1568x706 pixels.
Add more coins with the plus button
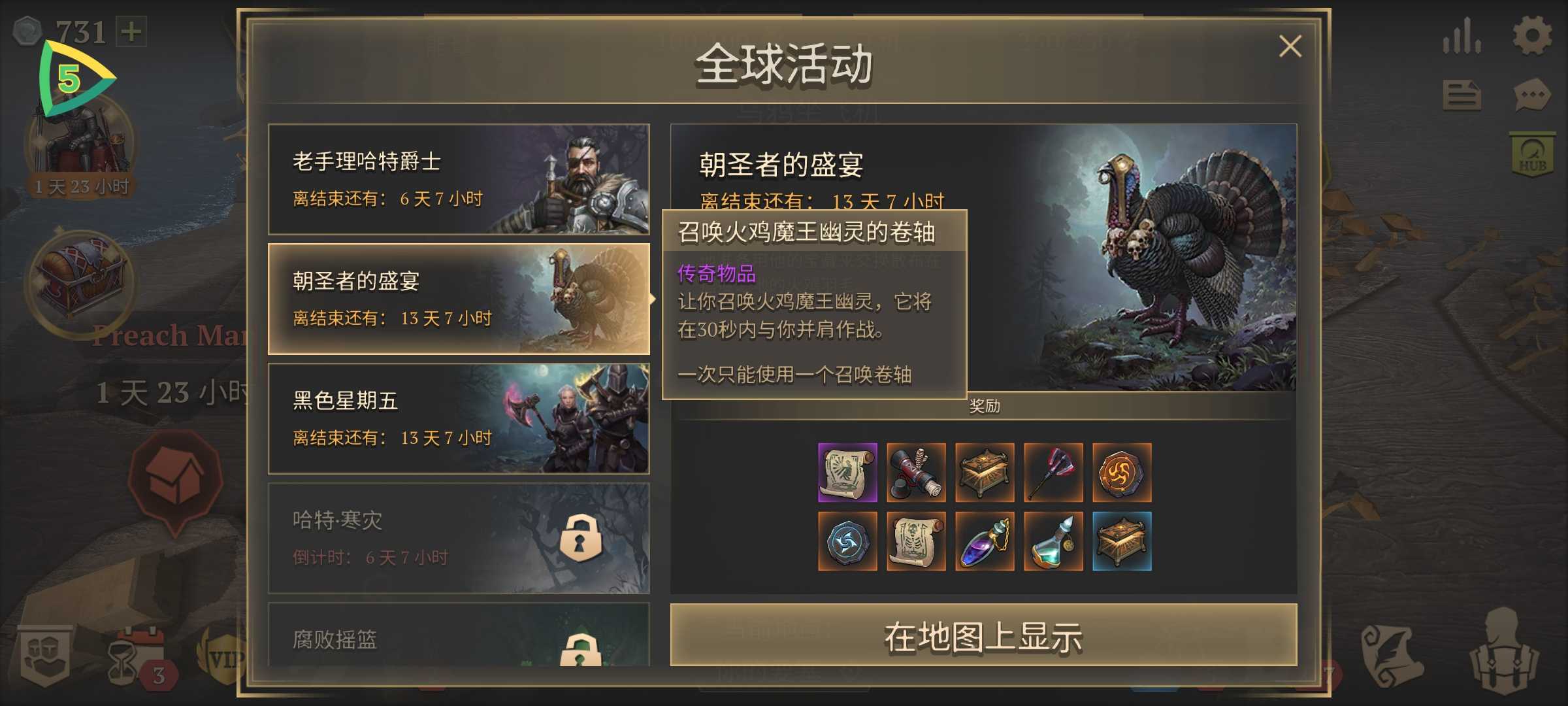pyautogui.click(x=131, y=31)
